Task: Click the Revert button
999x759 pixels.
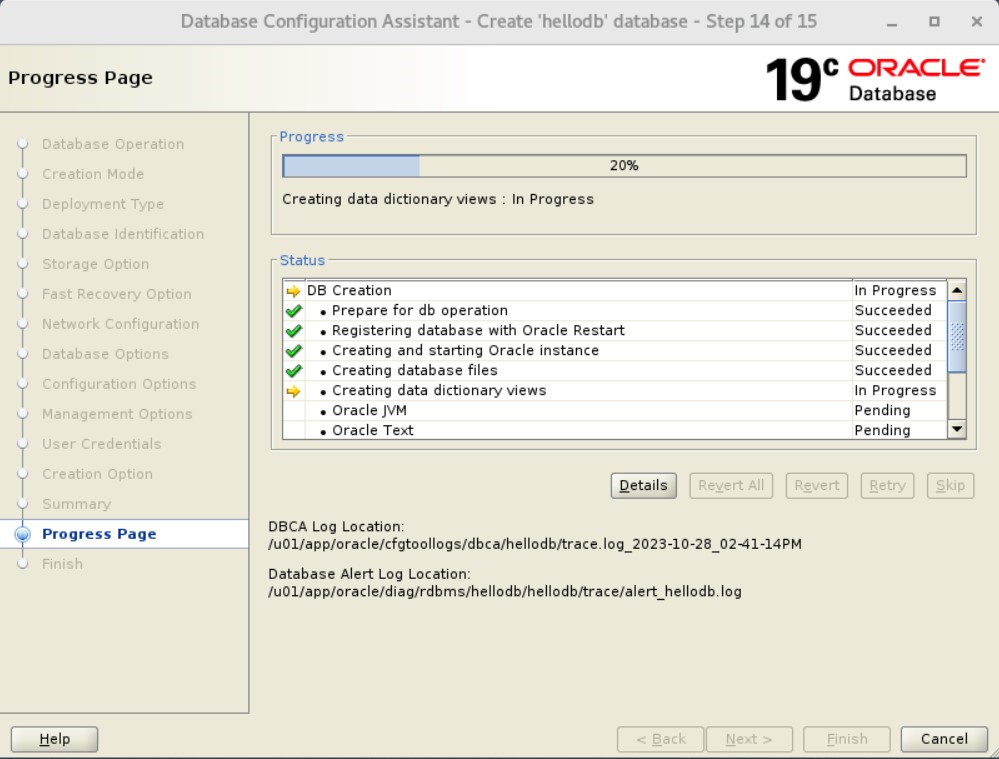Action: click(817, 486)
